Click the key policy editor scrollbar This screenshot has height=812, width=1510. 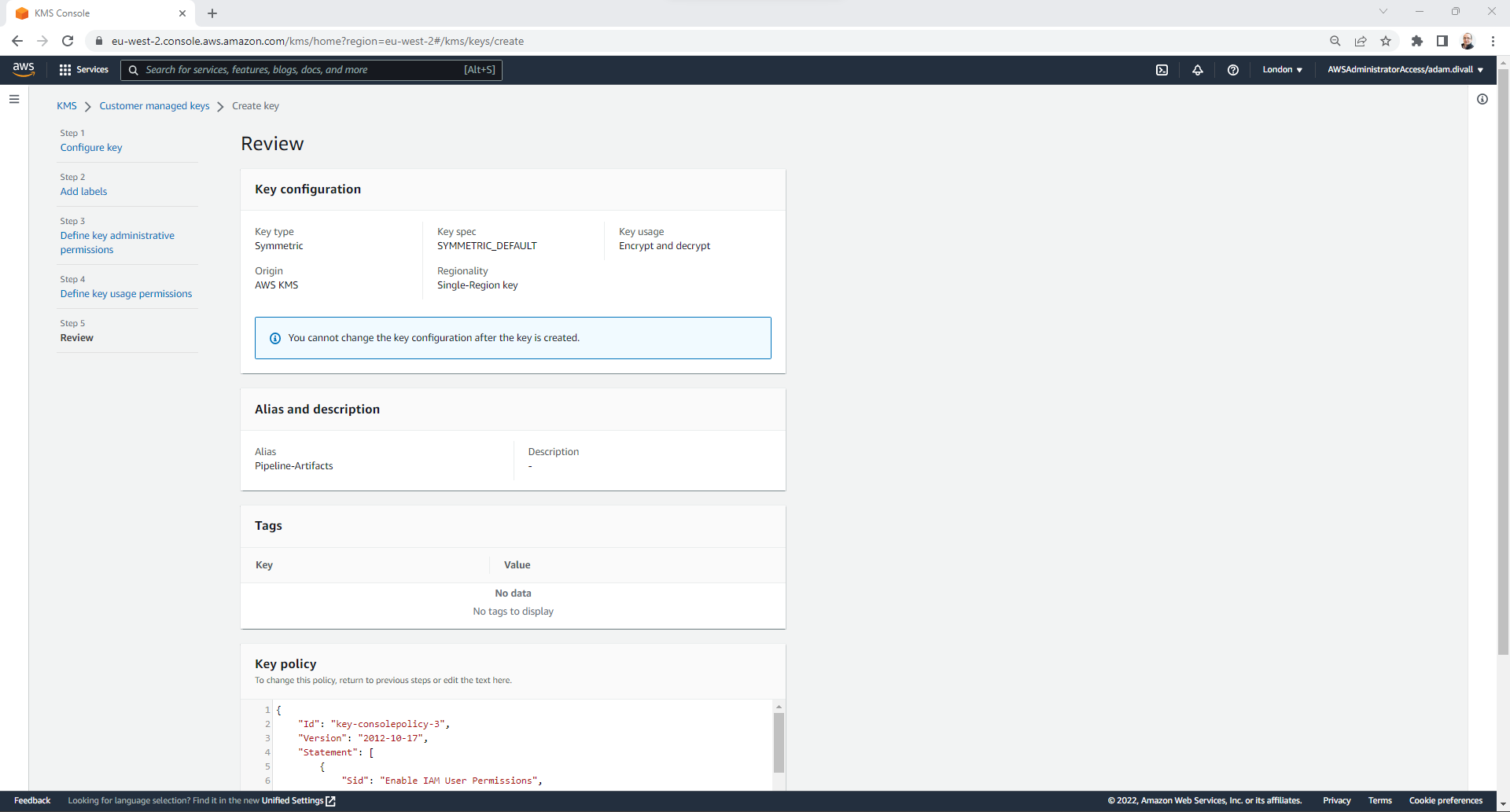click(779, 743)
